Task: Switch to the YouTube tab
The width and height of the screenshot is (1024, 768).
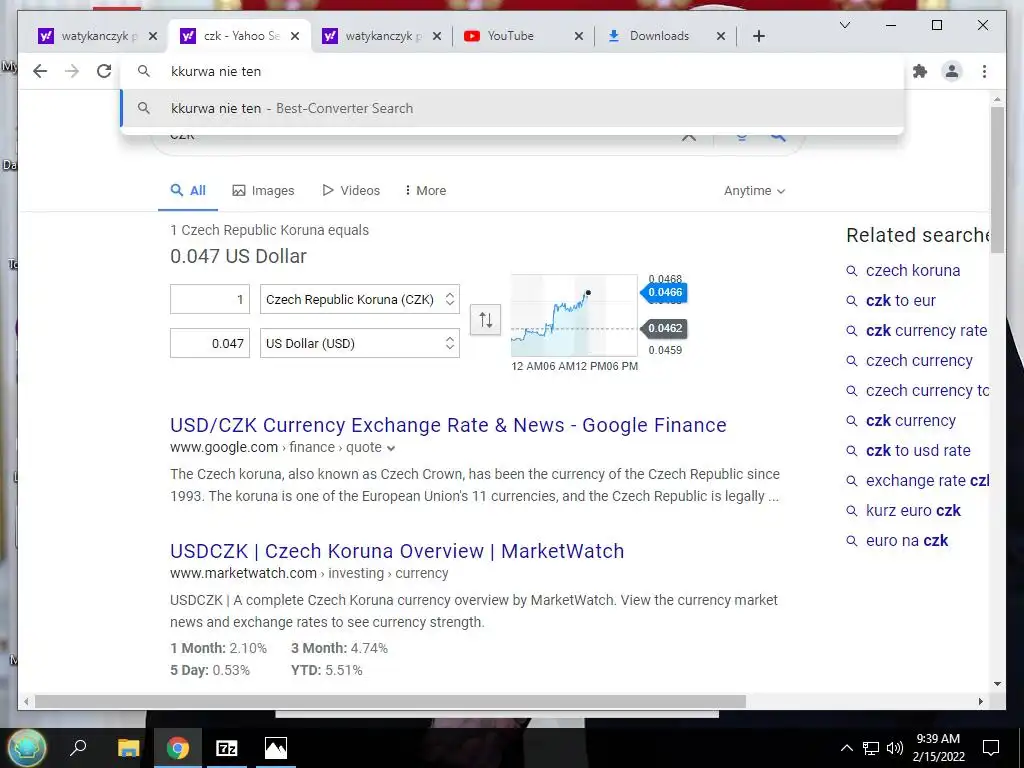Action: (x=510, y=36)
